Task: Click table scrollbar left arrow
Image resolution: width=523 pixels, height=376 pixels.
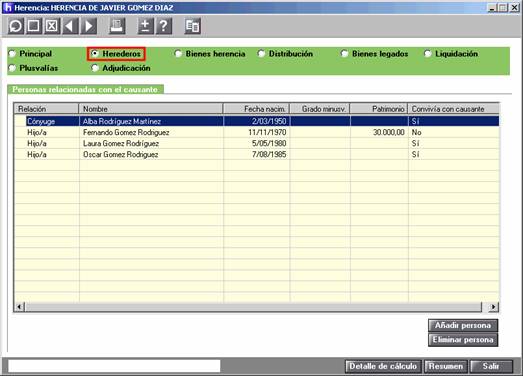Action: pyautogui.click(x=19, y=307)
